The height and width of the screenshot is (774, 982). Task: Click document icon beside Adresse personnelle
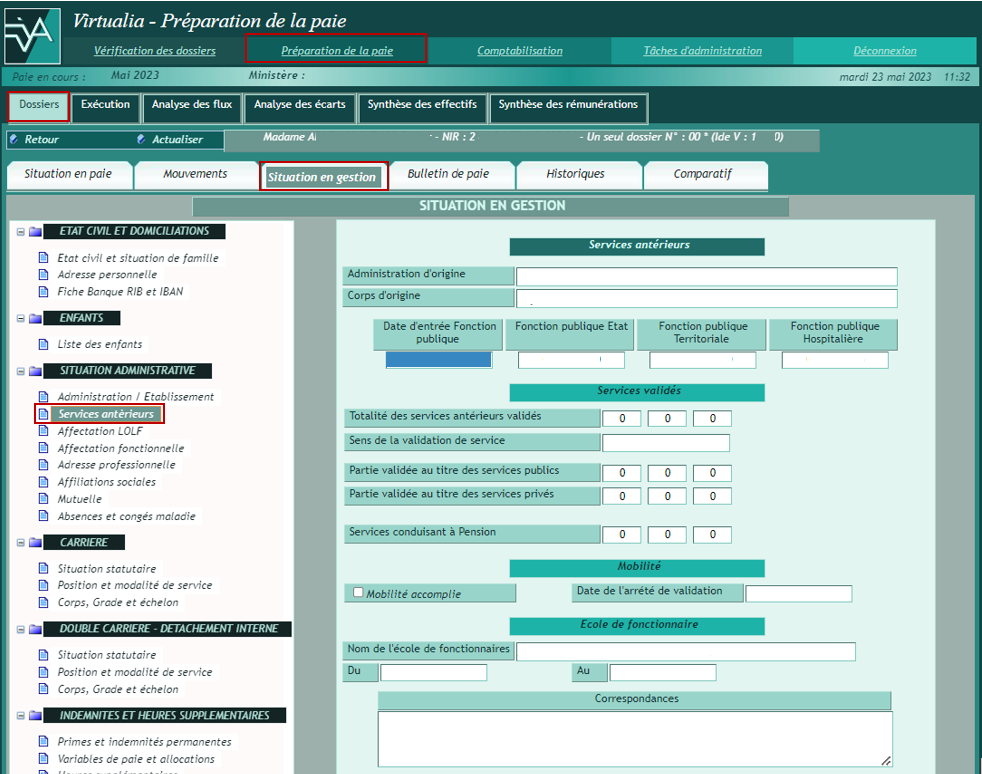pyautogui.click(x=43, y=275)
